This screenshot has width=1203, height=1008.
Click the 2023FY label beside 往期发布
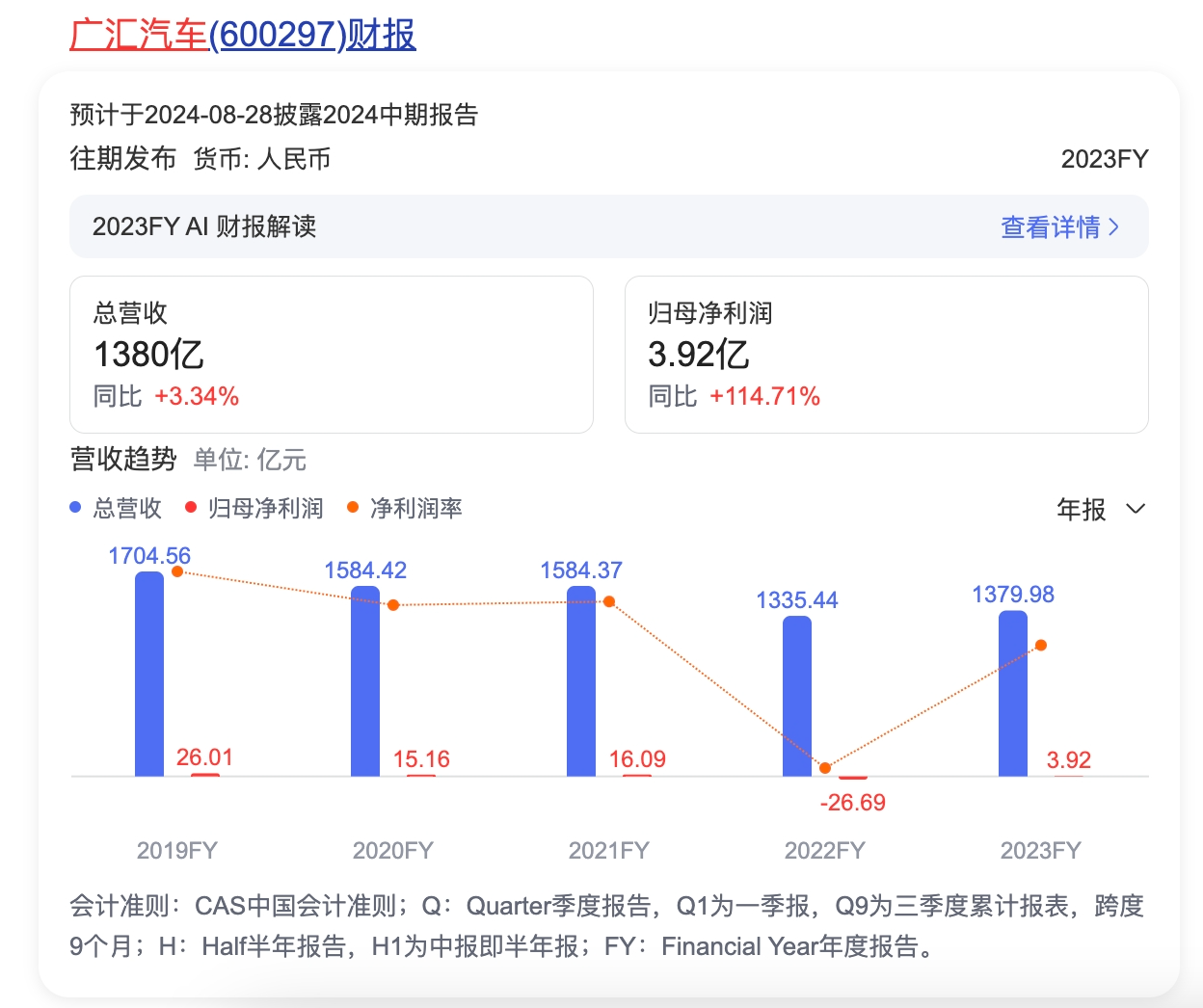1105,159
